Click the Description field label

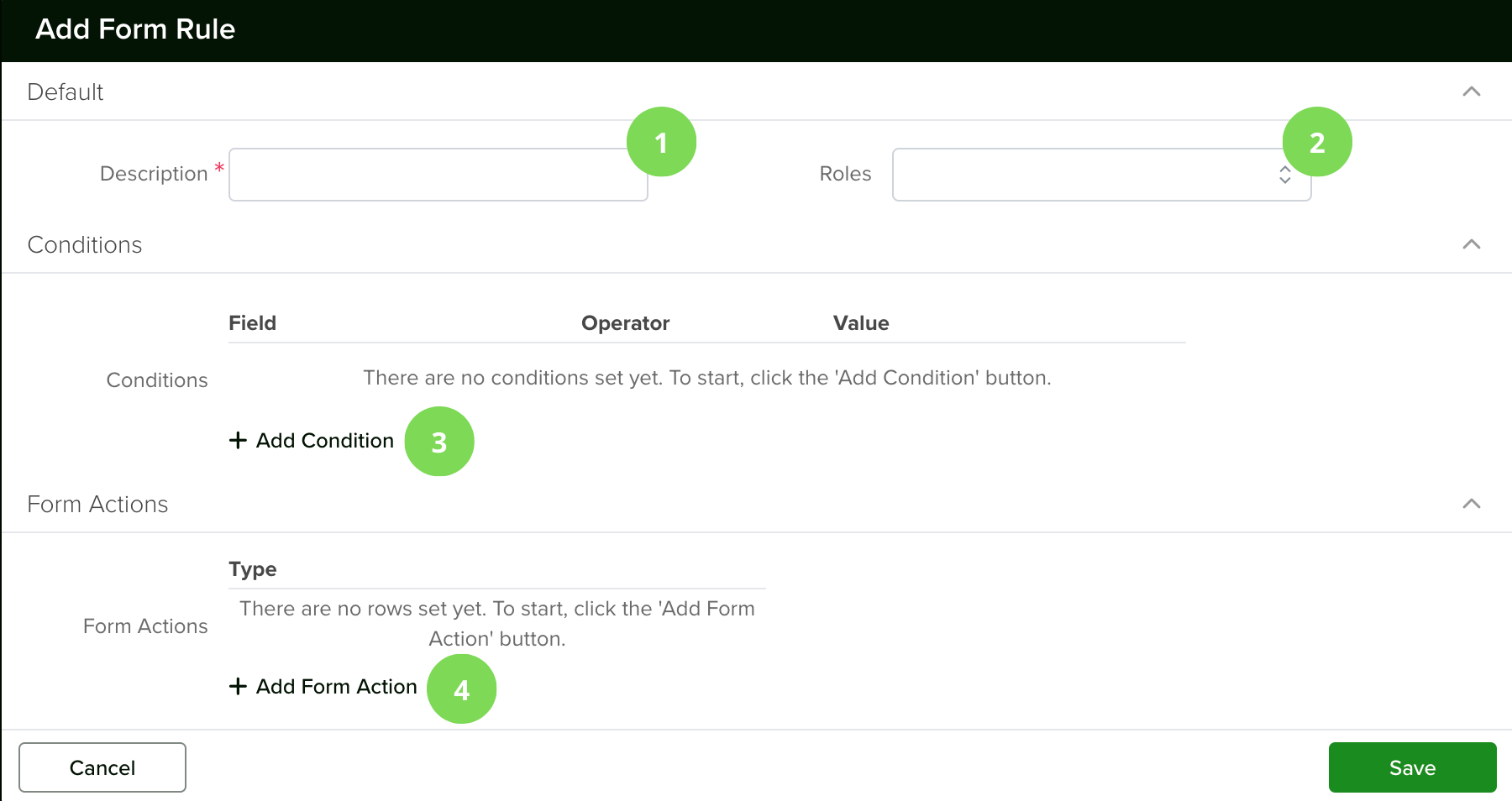tap(154, 174)
